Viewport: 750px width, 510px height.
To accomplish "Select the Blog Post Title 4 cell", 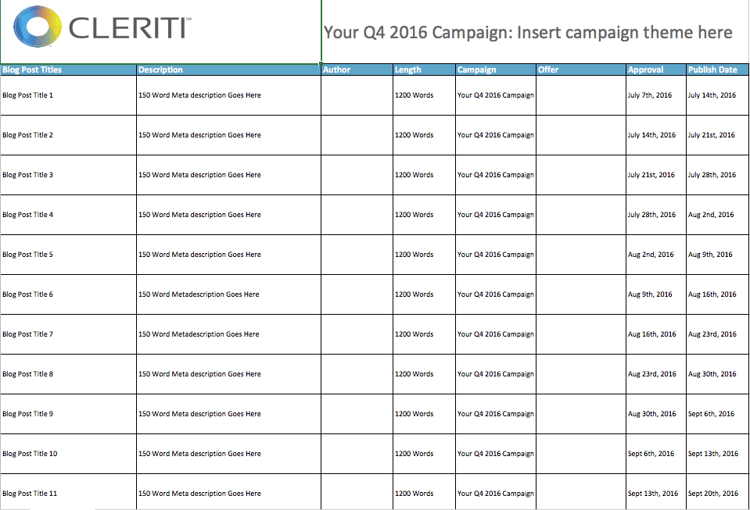I will (68, 214).
